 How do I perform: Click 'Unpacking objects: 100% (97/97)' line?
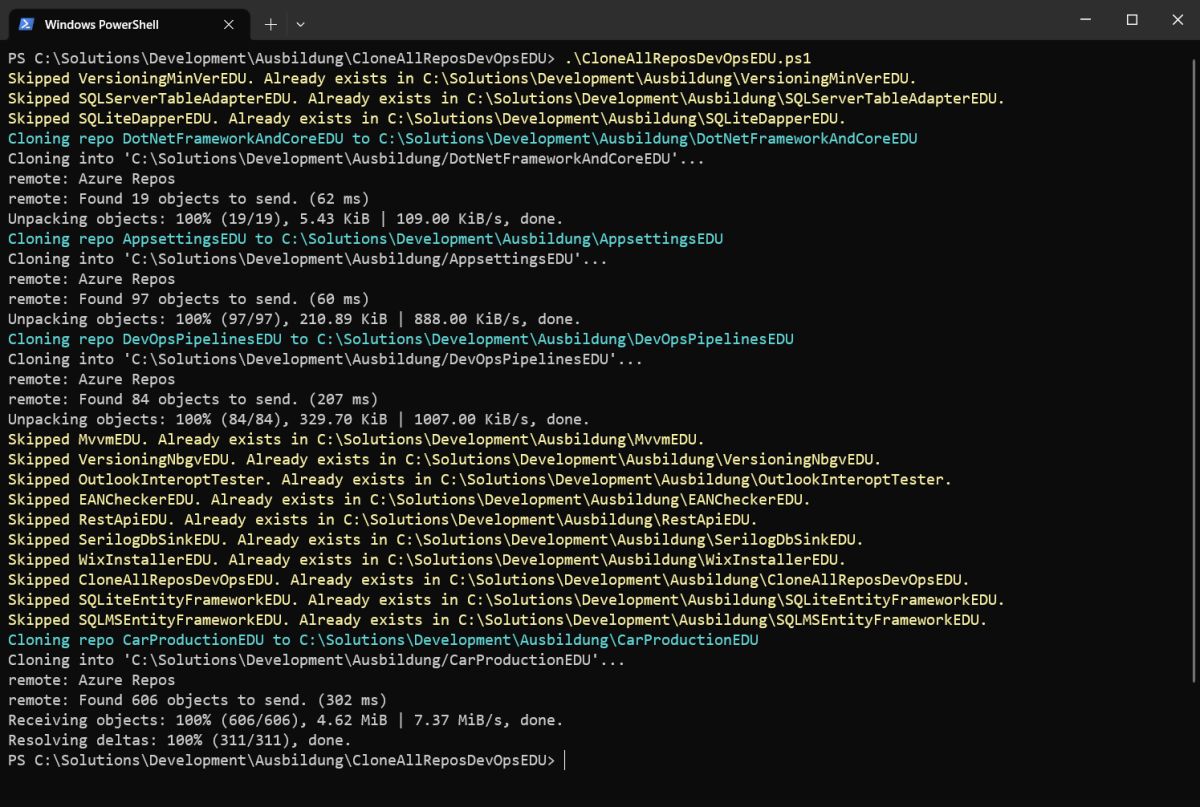coord(294,318)
